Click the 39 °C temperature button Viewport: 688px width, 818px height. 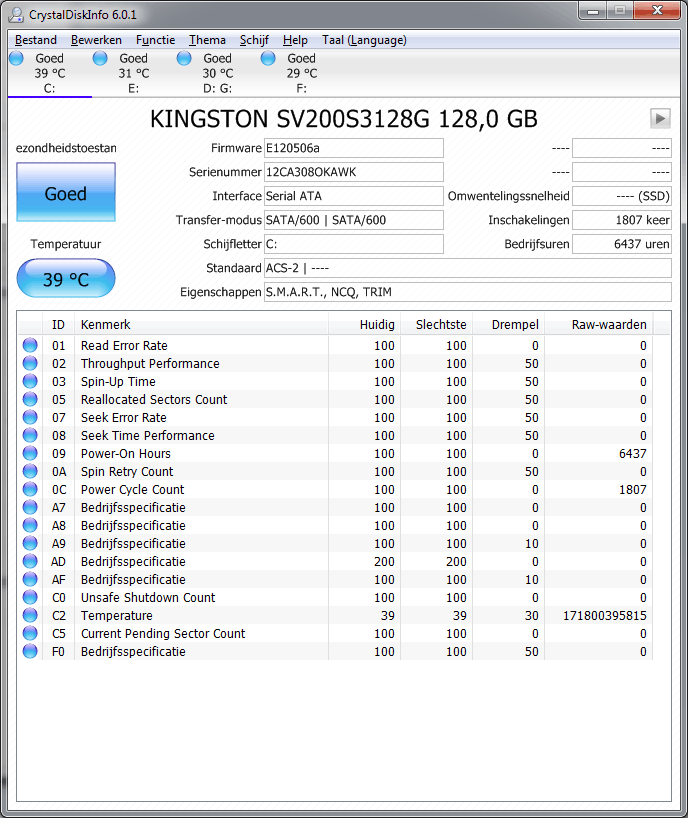66,279
